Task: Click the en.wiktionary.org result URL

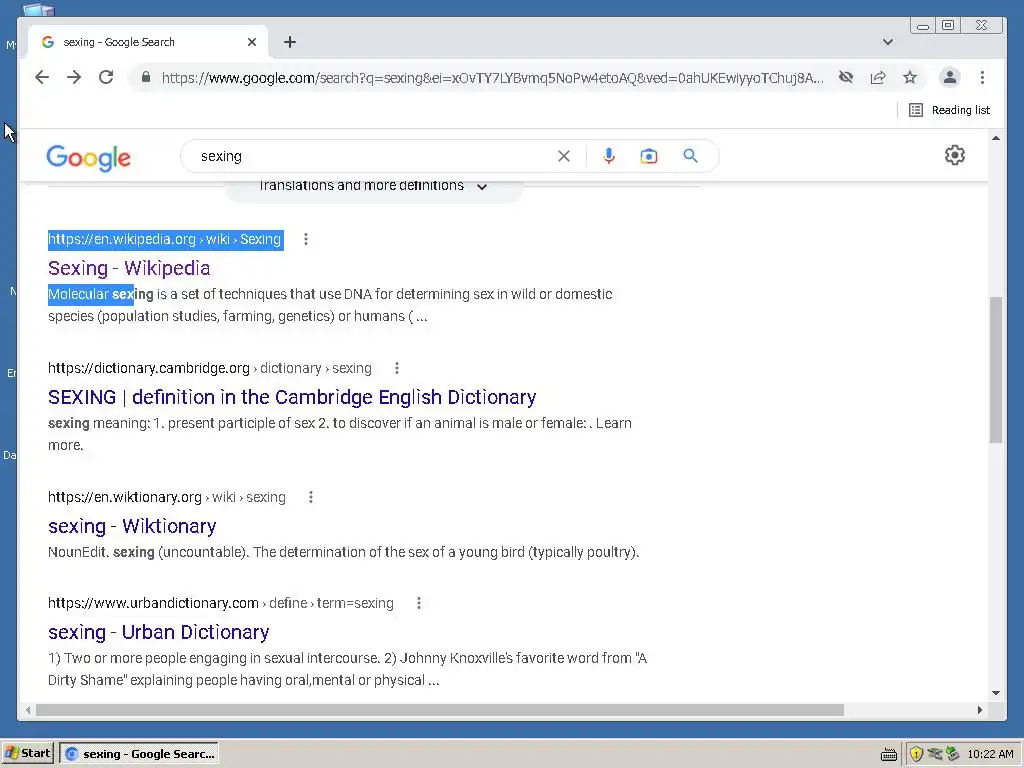Action: point(167,497)
